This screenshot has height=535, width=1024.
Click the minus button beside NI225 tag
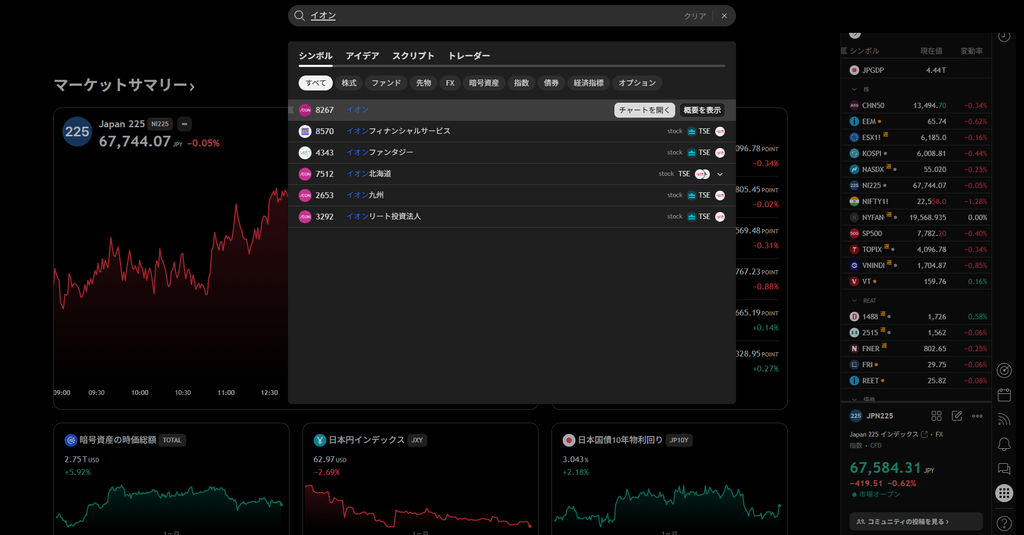click(x=185, y=123)
